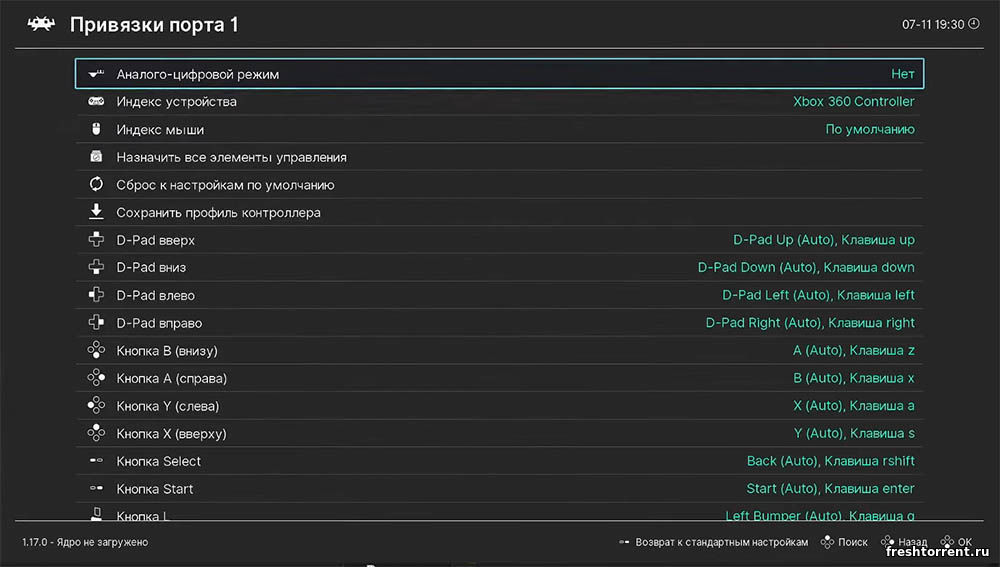Viewport: 1000px width, 567px height.
Task: Change mouse index value По умолчанию
Action: click(x=869, y=129)
